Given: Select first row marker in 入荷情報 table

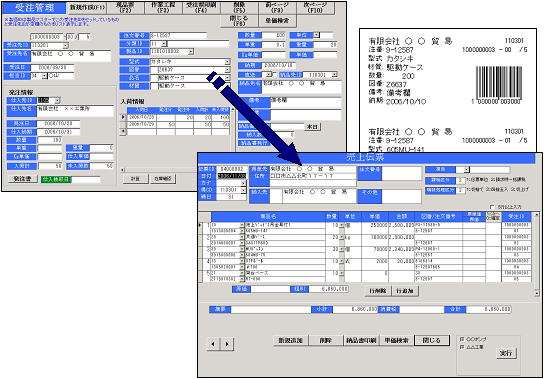Looking at the screenshot, I should click(123, 117).
